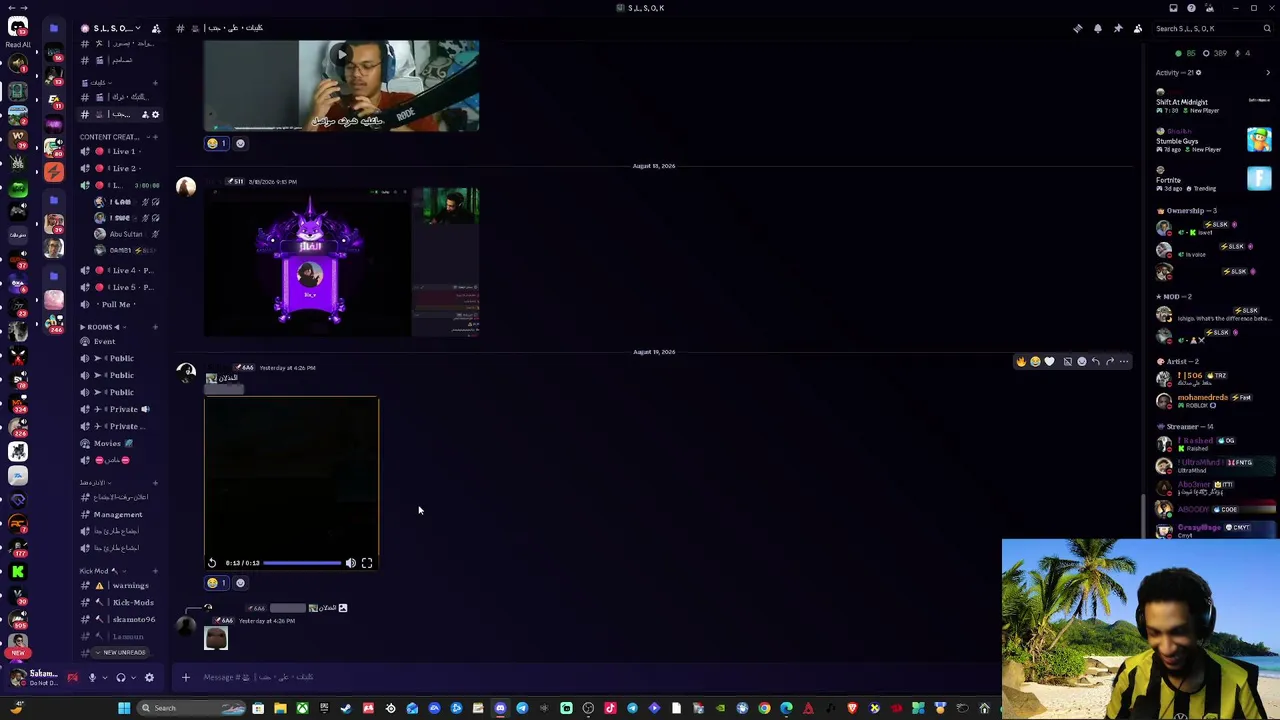Add heart reaction from message hover toolbar

pos(1049,361)
